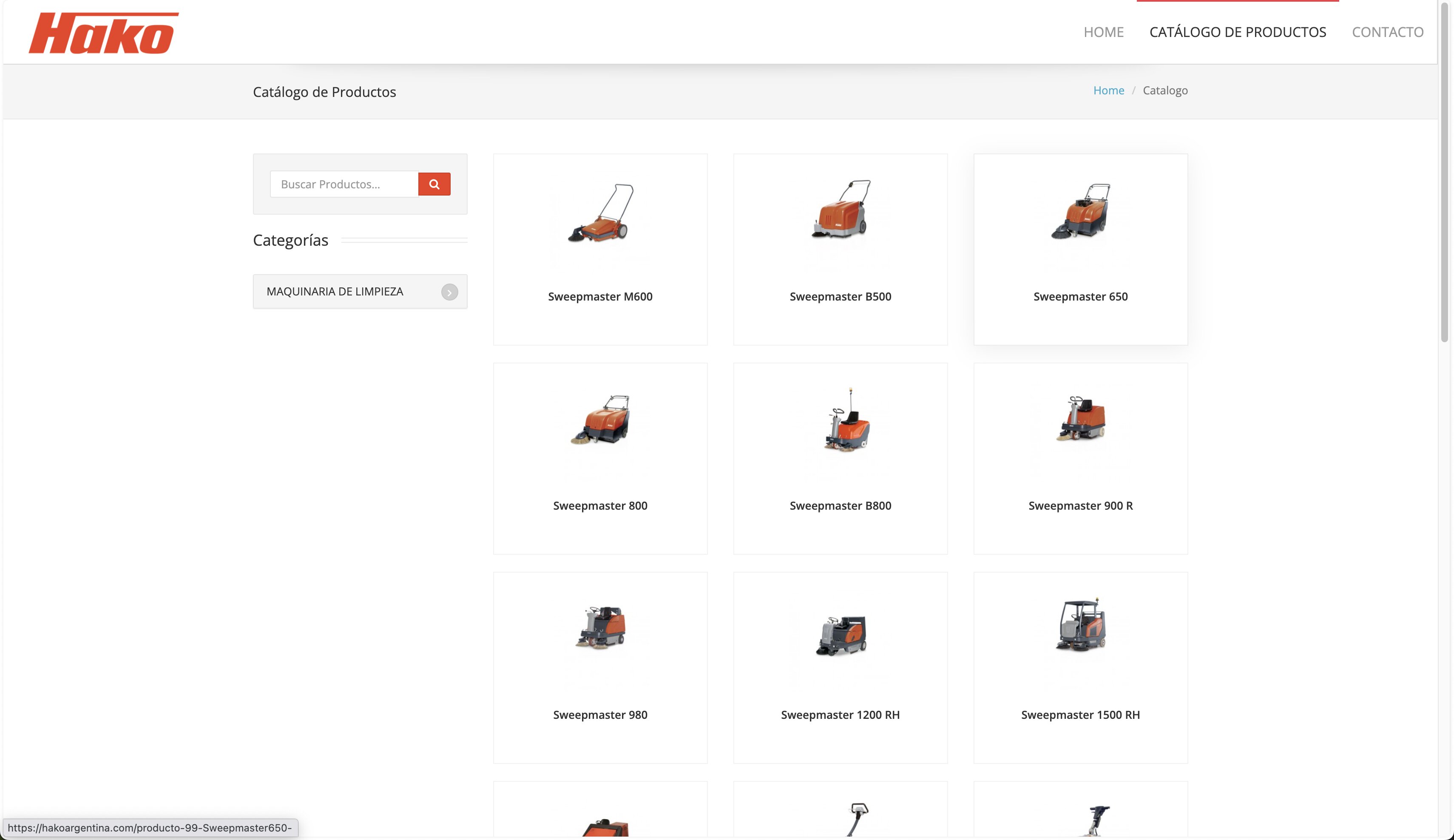The height and width of the screenshot is (840, 1454).
Task: Open the Sweepmaster 1200 RH product image
Action: [841, 635]
